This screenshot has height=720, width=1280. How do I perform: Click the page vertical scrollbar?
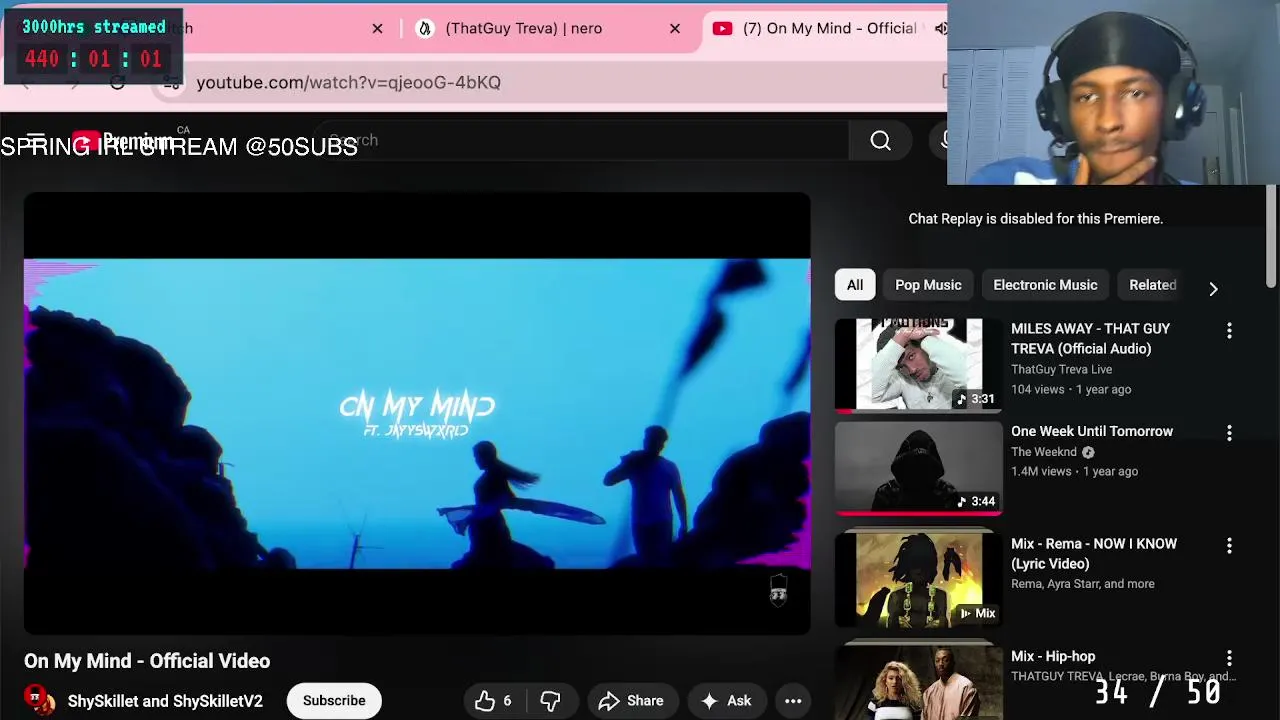pyautogui.click(x=1271, y=235)
